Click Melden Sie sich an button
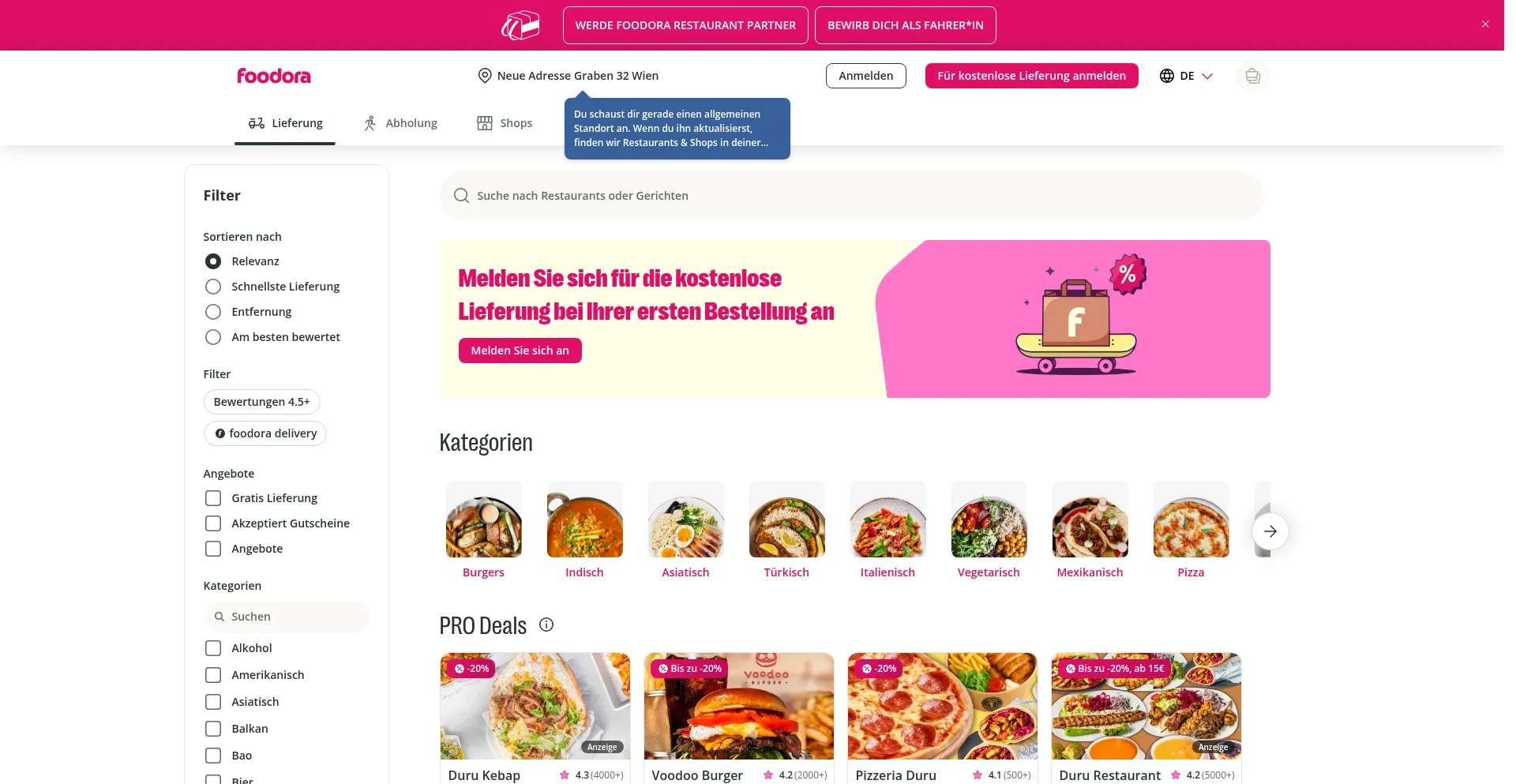1516x784 pixels. pyautogui.click(x=520, y=351)
